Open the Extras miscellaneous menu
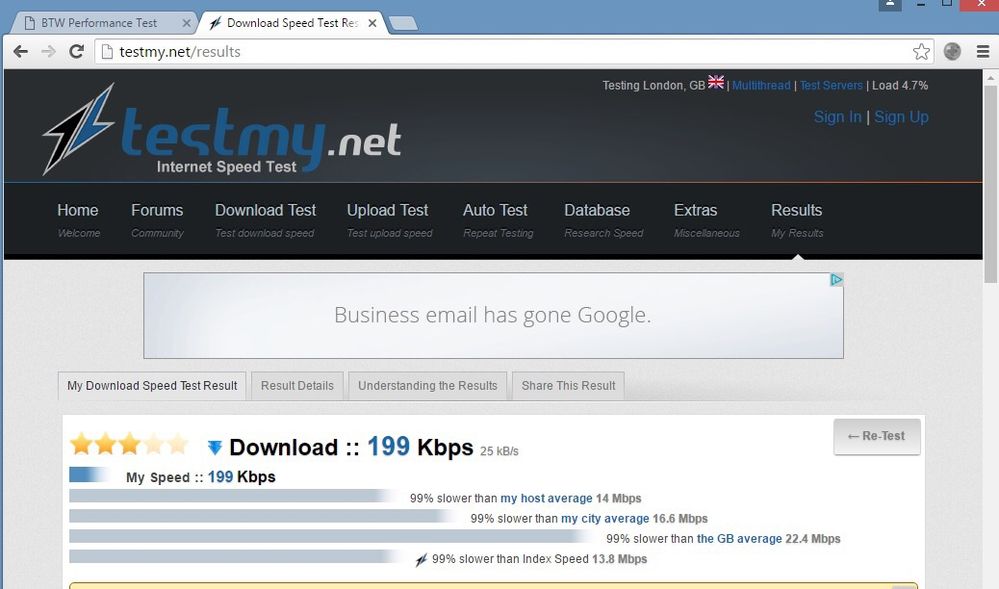 coord(706,220)
